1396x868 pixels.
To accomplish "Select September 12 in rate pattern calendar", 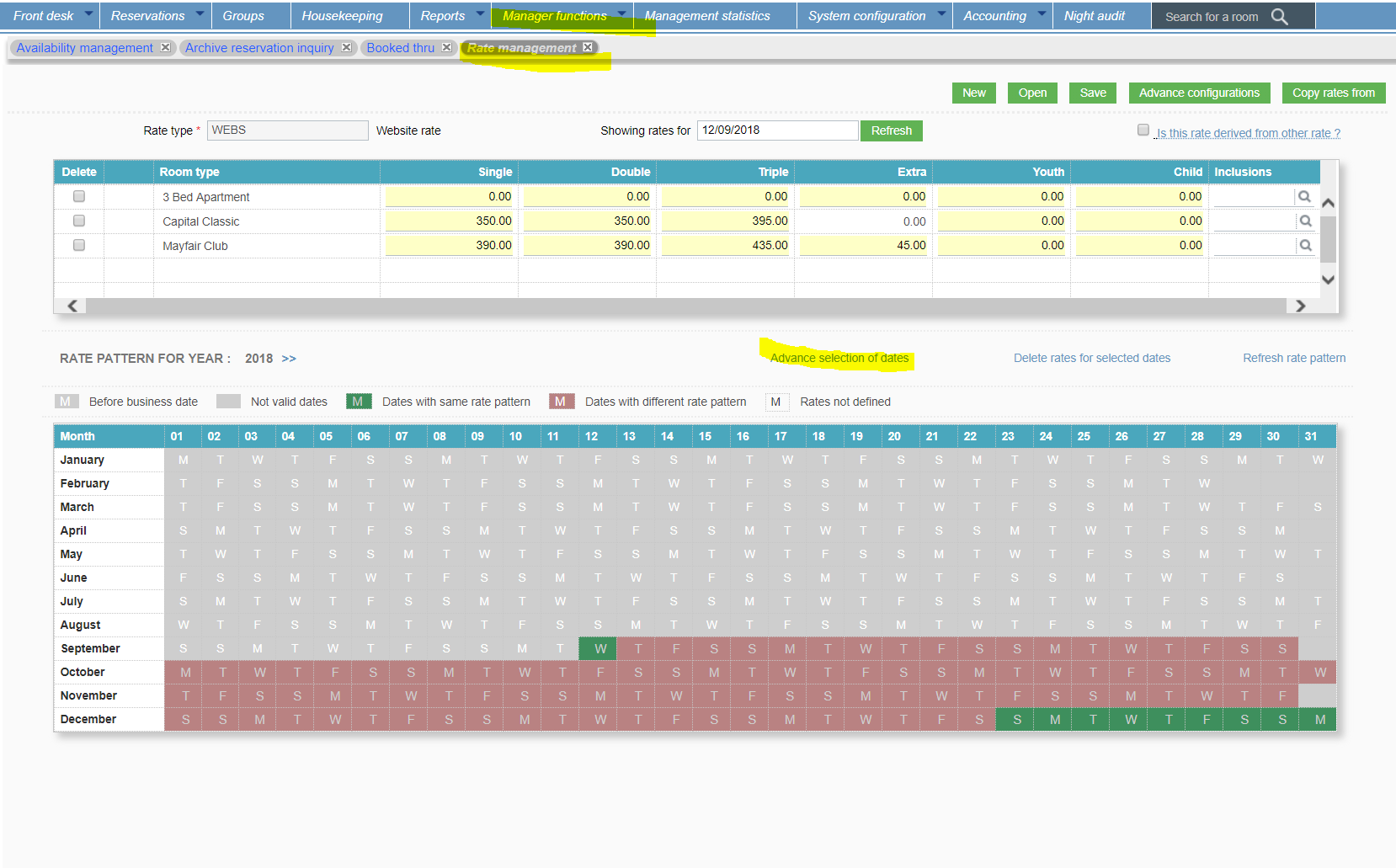I will tap(598, 648).
